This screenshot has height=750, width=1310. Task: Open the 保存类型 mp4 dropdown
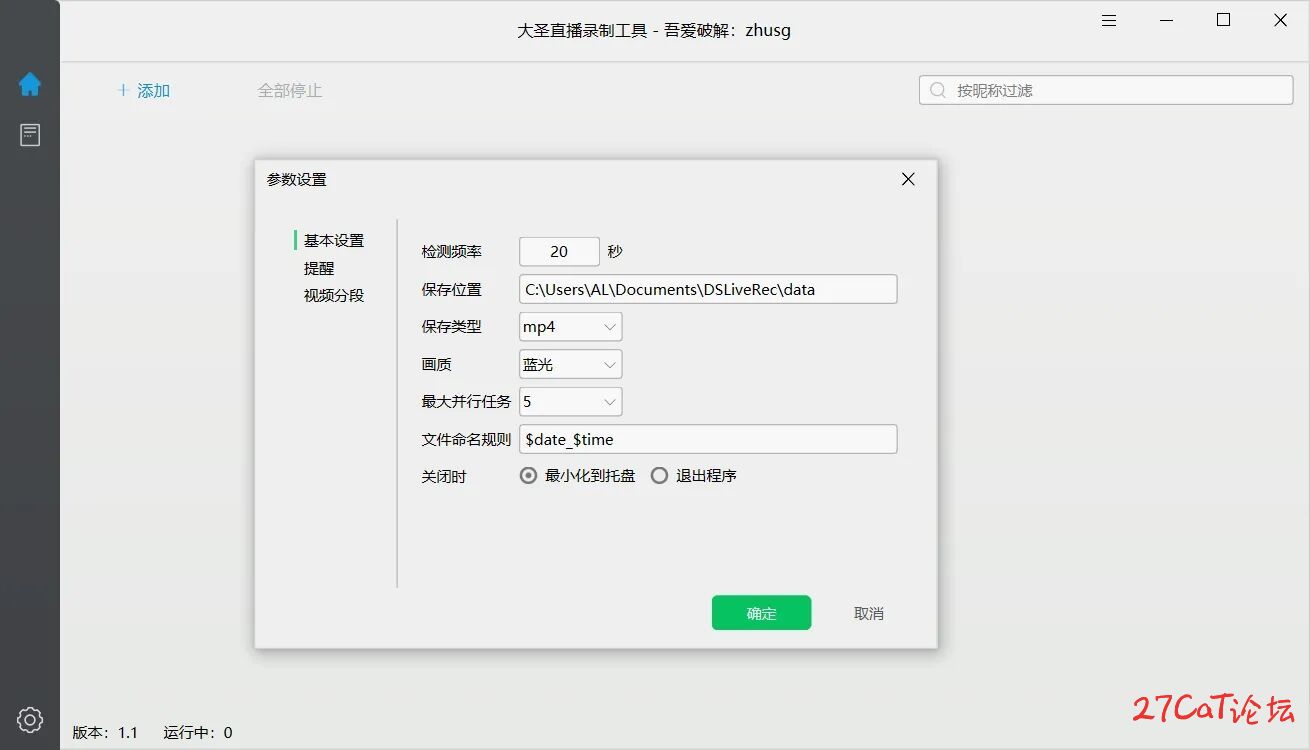570,327
